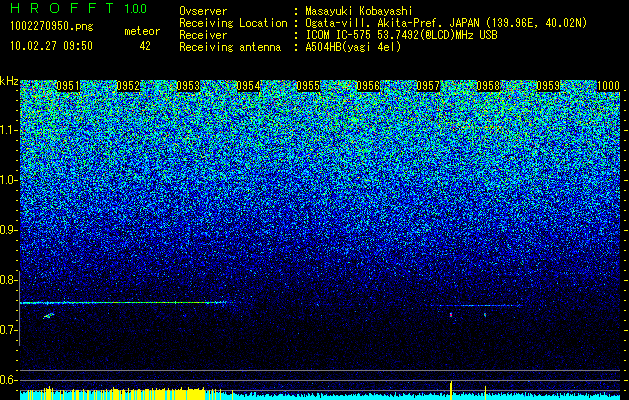Image resolution: width=629 pixels, height=400 pixels.
Task: Click the 0.8 frequency axis label
Action: 8,280
